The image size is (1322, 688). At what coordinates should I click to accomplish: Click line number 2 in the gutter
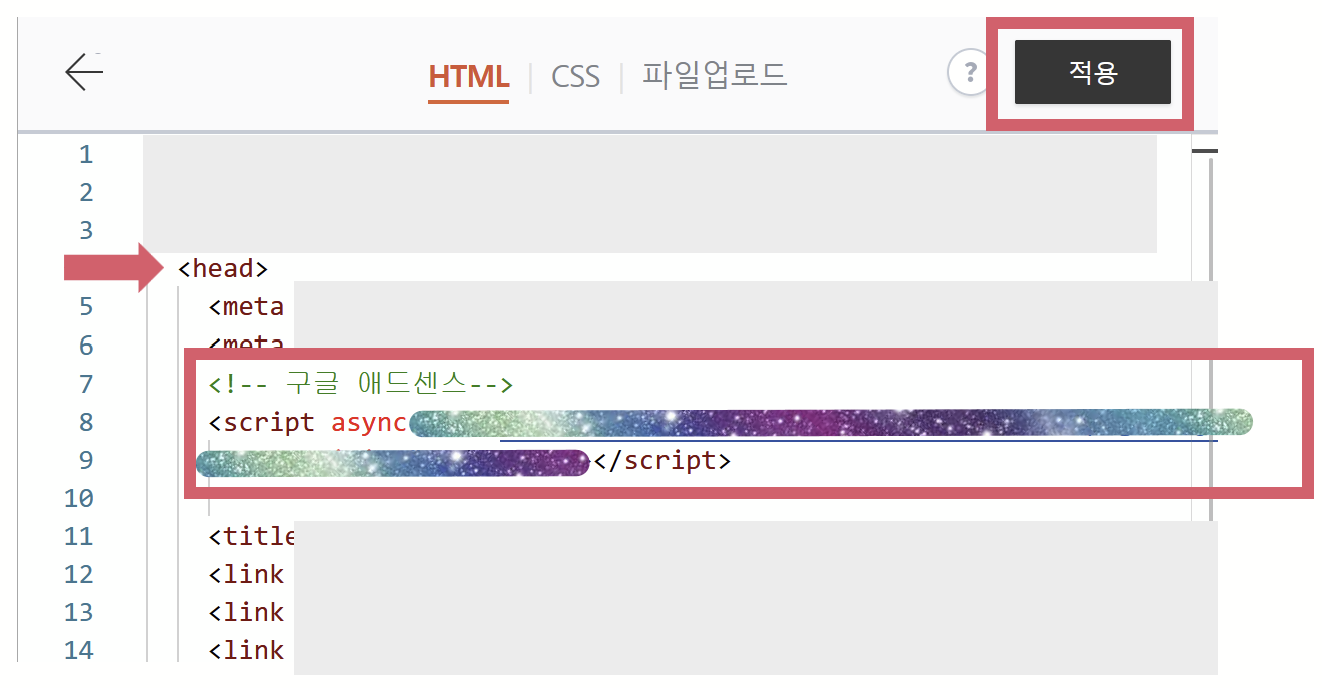pos(86,192)
